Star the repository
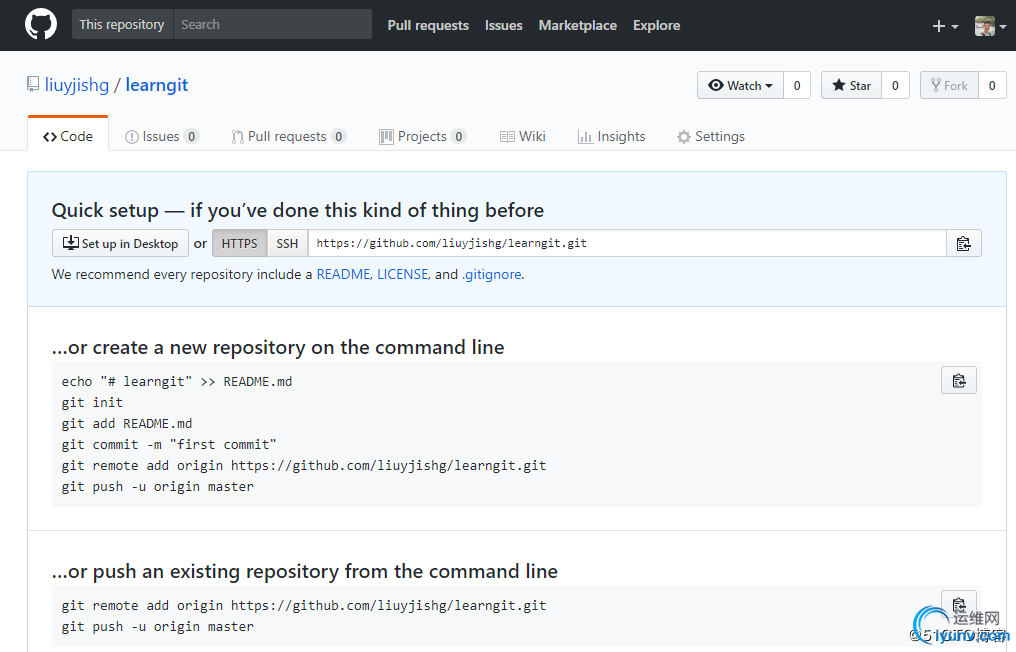This screenshot has width=1016, height=652. (x=851, y=86)
